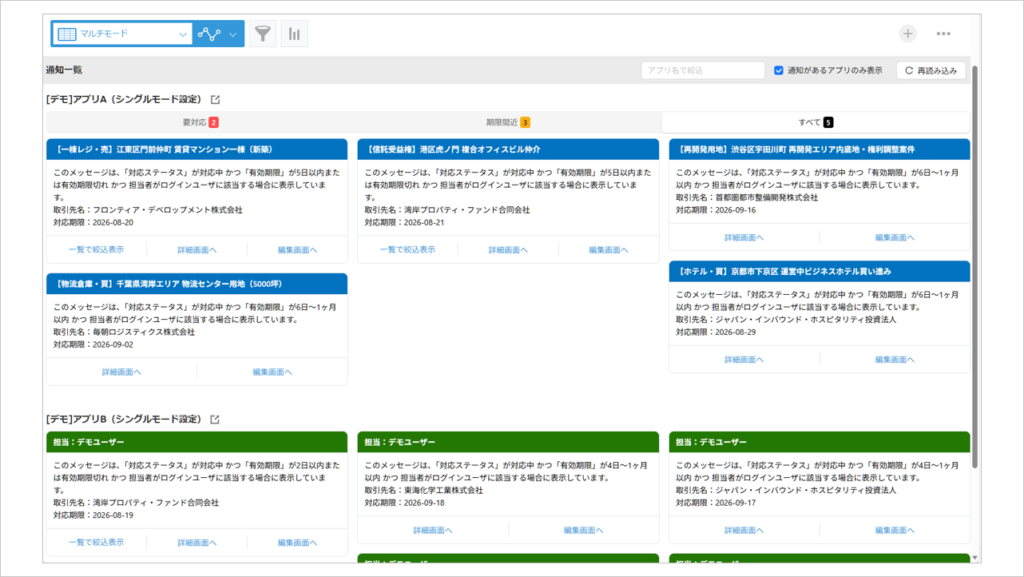Open 詳細画面へ on 2026-08-19 card
This screenshot has height=577, width=1024.
[x=197, y=542]
